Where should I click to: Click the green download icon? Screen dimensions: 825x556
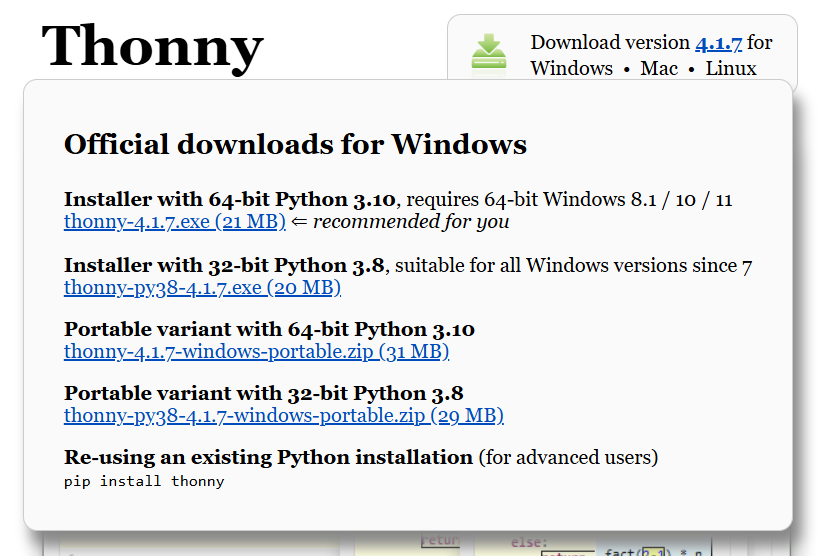[x=489, y=53]
